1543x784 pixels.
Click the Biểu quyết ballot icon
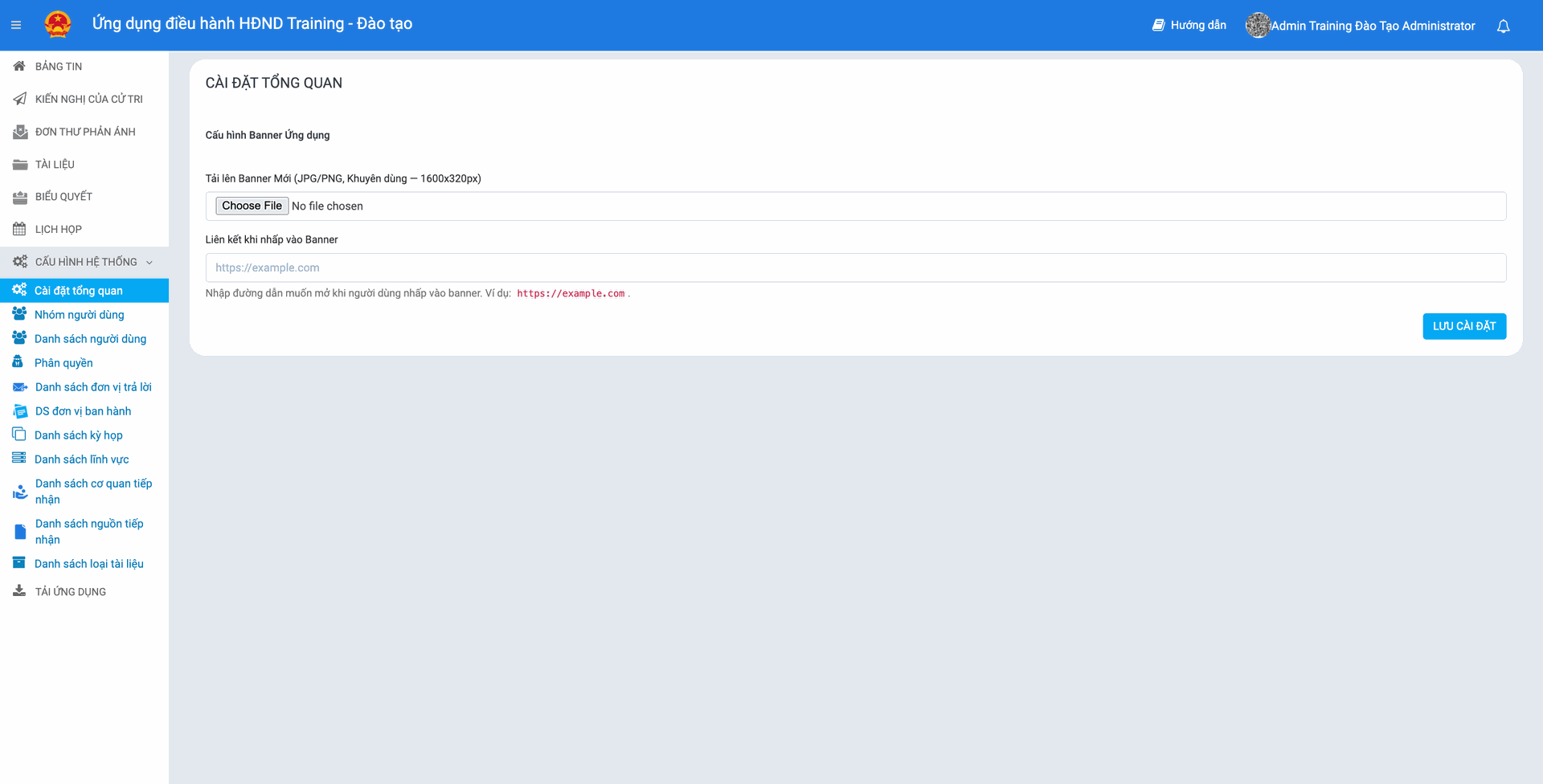coord(19,197)
